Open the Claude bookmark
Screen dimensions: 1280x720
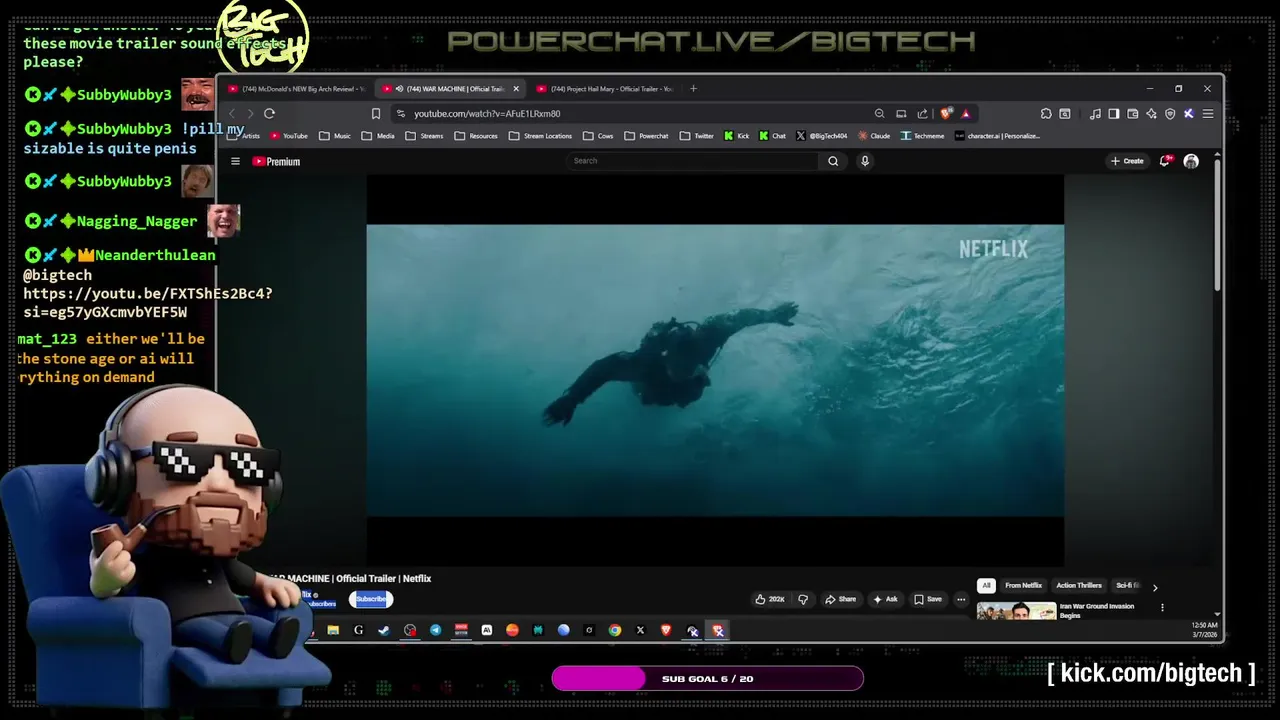[x=874, y=136]
